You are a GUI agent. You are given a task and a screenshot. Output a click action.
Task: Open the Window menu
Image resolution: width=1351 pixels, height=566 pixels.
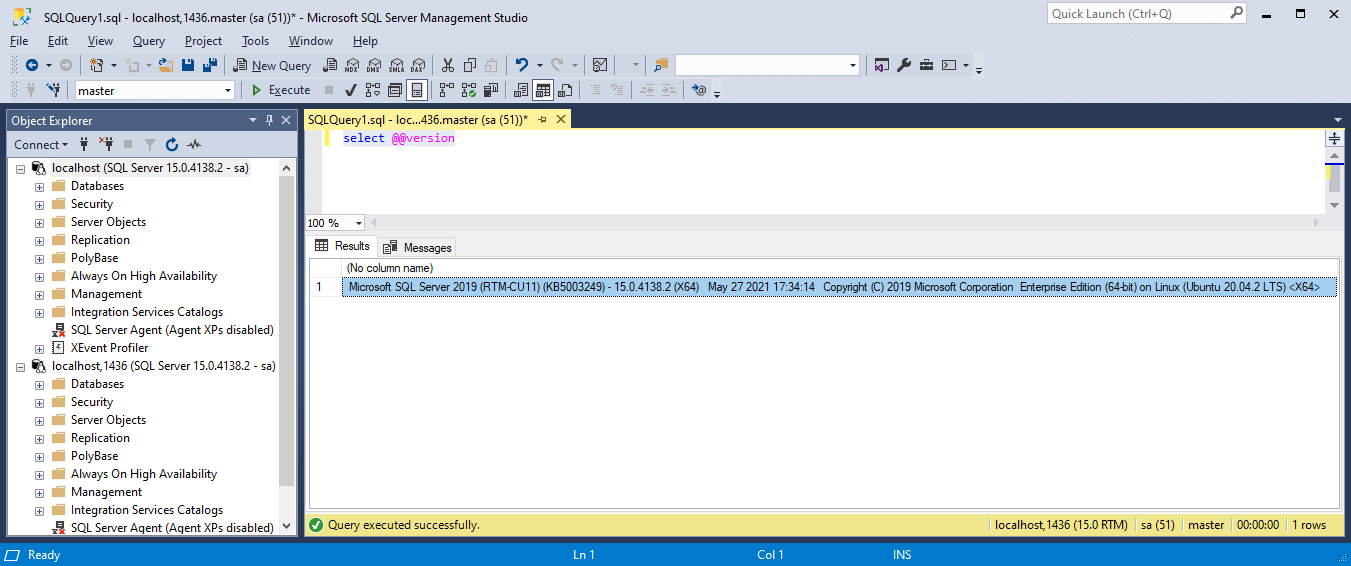pos(311,41)
